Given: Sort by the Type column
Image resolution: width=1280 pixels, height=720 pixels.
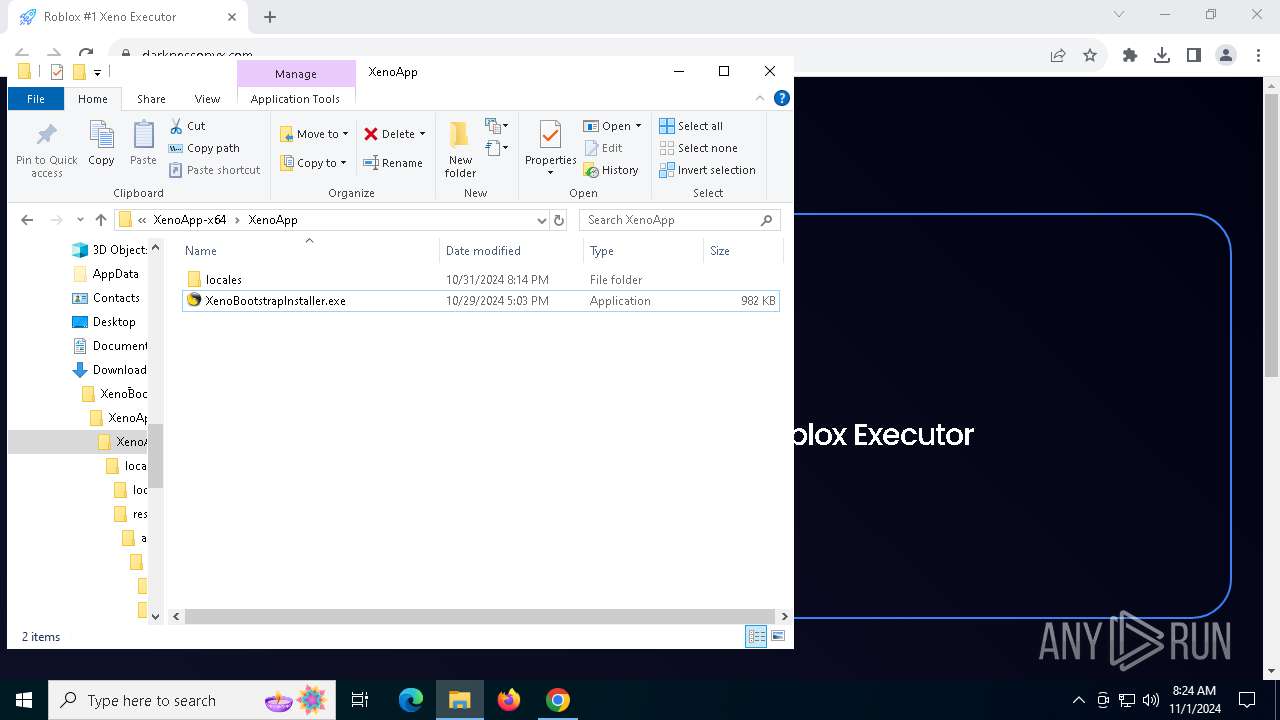Looking at the screenshot, I should (643, 251).
